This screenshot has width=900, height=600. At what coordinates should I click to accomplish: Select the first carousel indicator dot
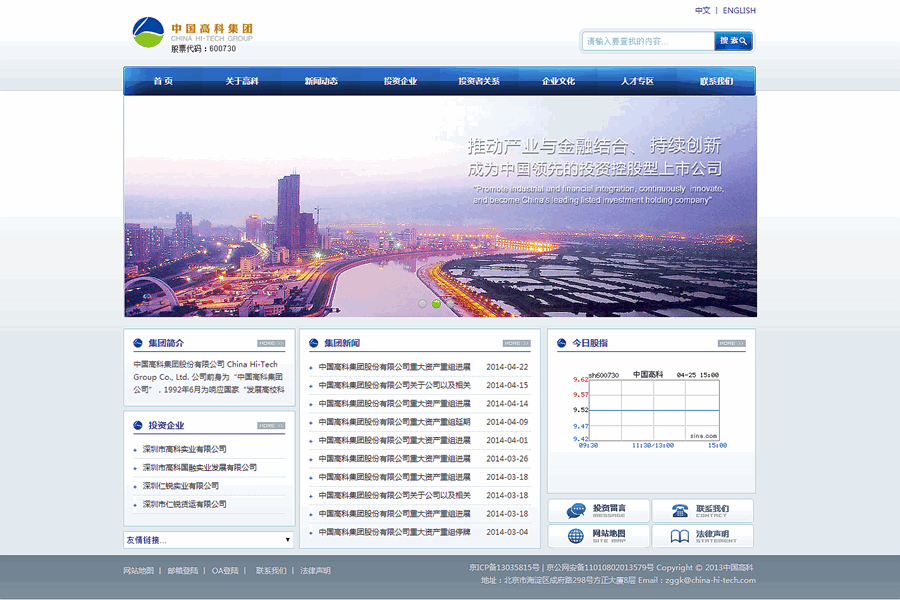421,303
